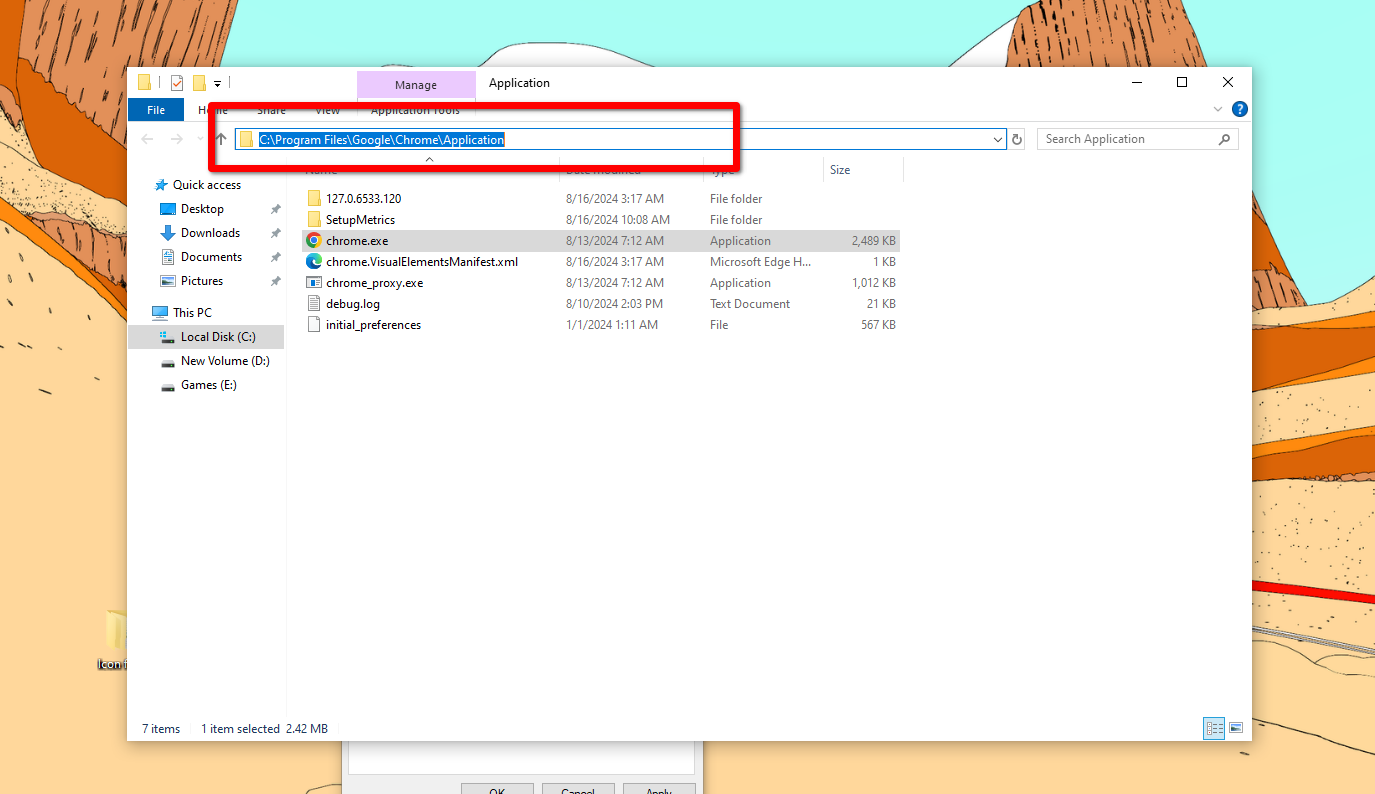
Task: Click the pin icon beside Pictures
Action: coord(275,281)
